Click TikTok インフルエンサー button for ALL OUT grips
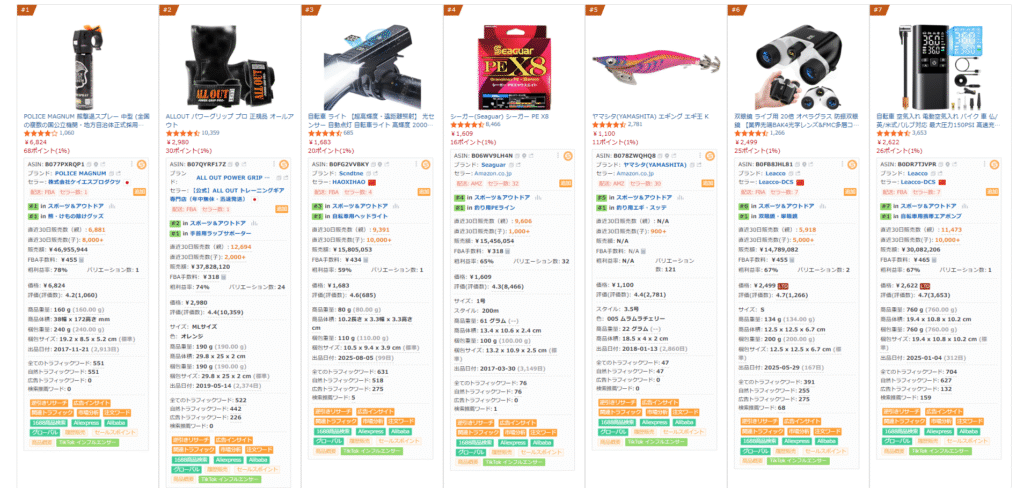This screenshot has height=488, width=1024. point(228,480)
